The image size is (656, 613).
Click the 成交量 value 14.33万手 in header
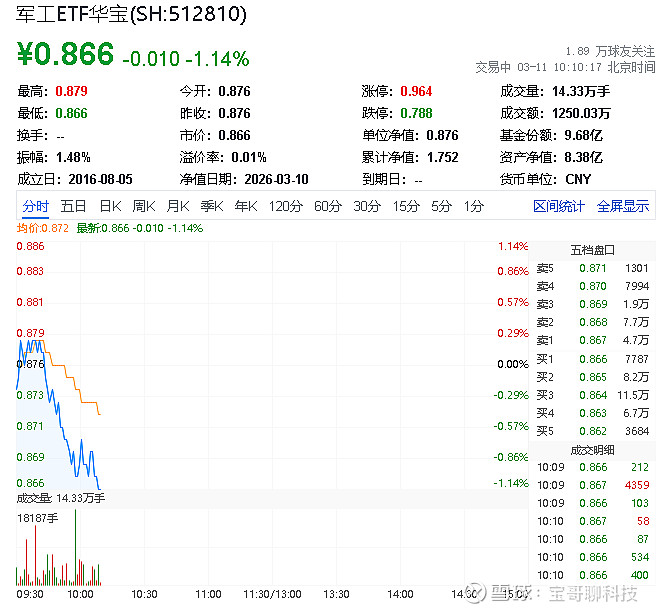[x=581, y=91]
